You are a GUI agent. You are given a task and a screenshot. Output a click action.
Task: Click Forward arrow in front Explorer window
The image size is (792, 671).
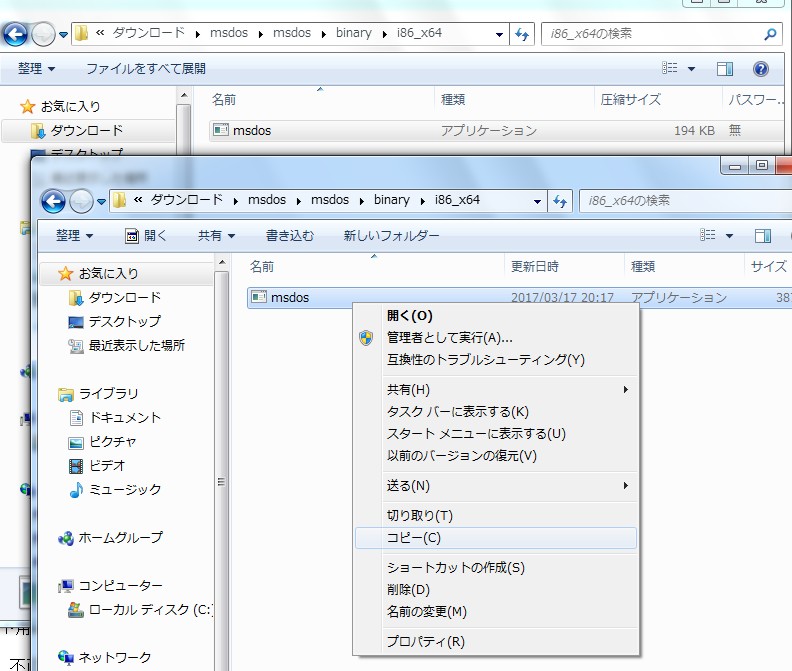pos(81,202)
